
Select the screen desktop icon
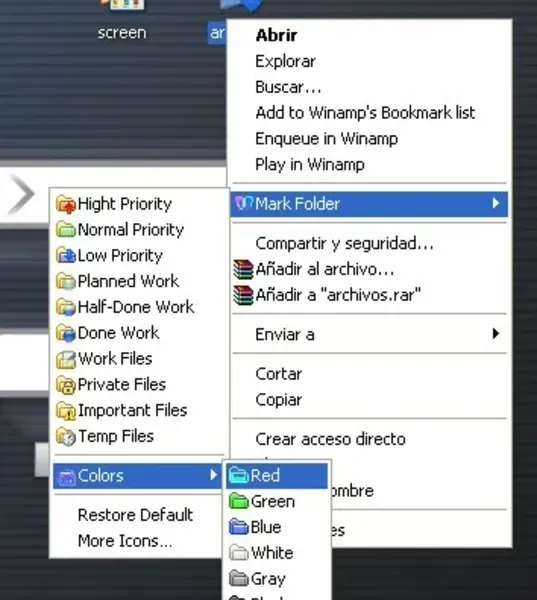click(x=122, y=21)
